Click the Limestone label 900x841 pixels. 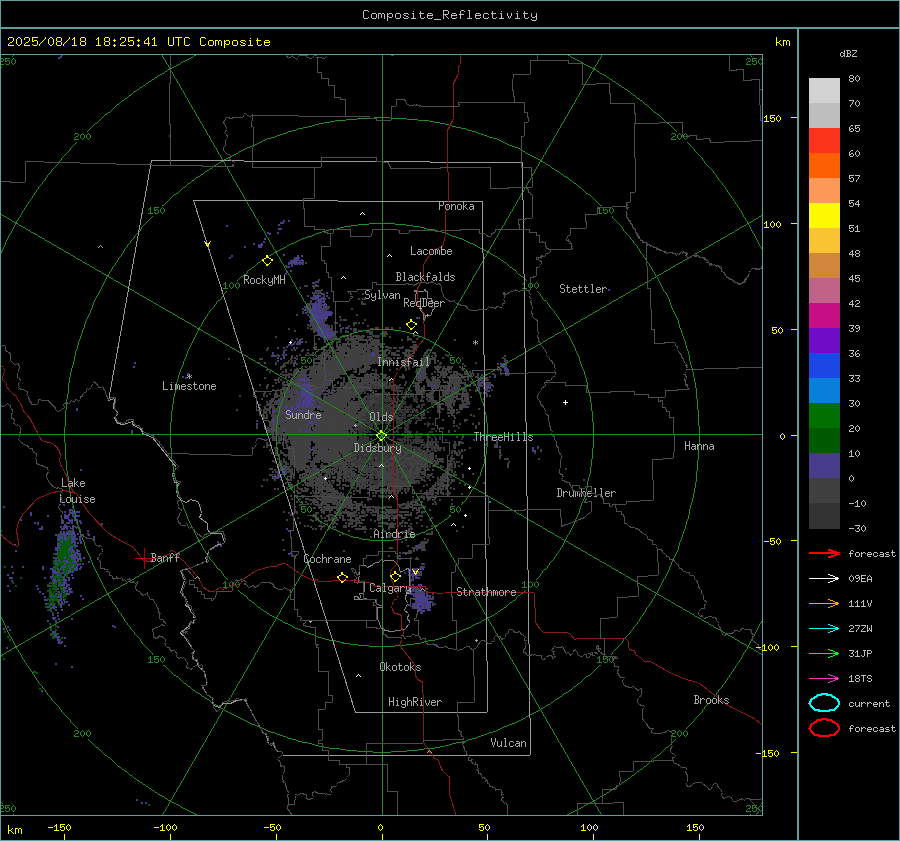189,386
